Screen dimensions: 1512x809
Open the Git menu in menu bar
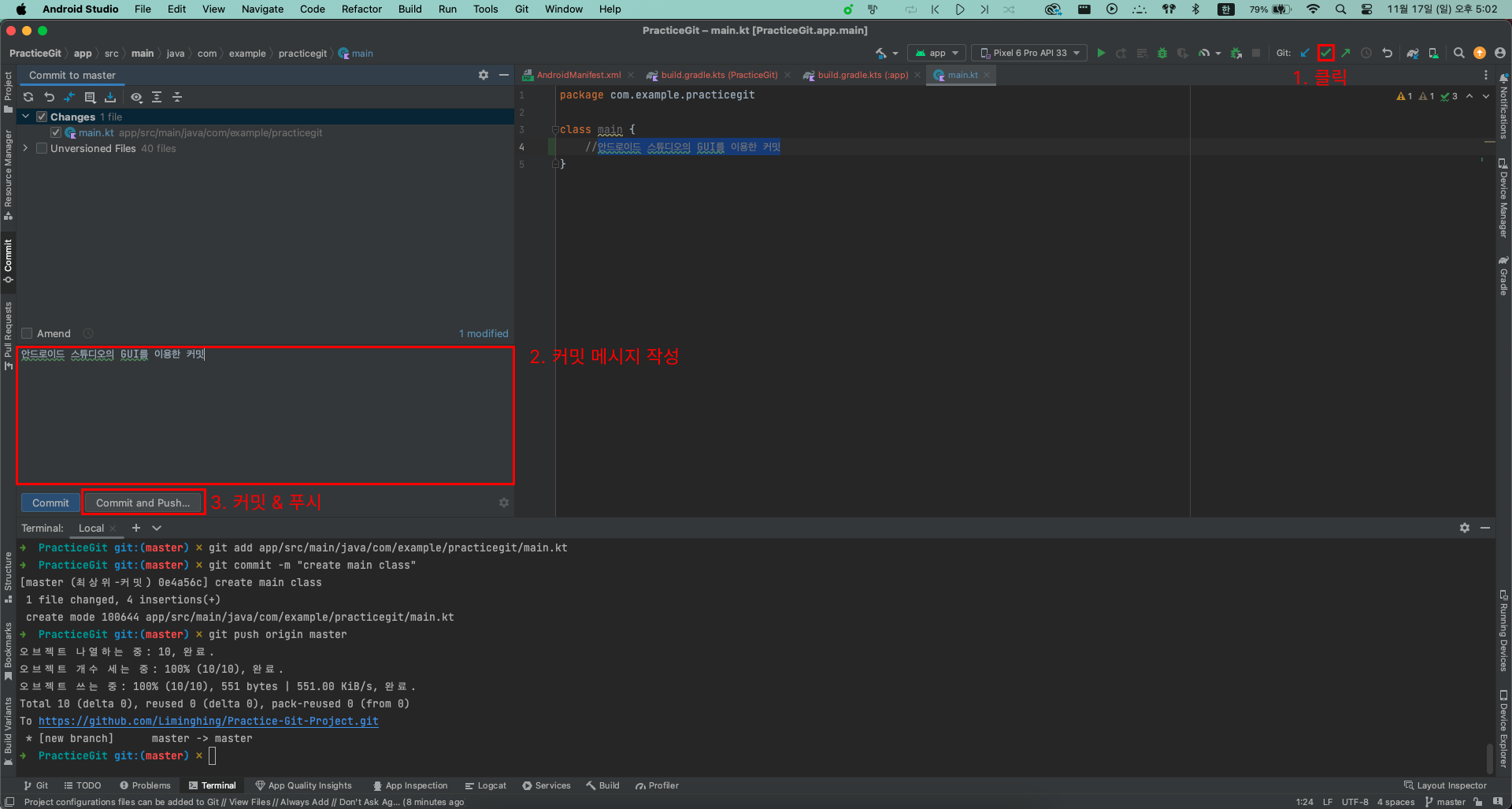(521, 9)
